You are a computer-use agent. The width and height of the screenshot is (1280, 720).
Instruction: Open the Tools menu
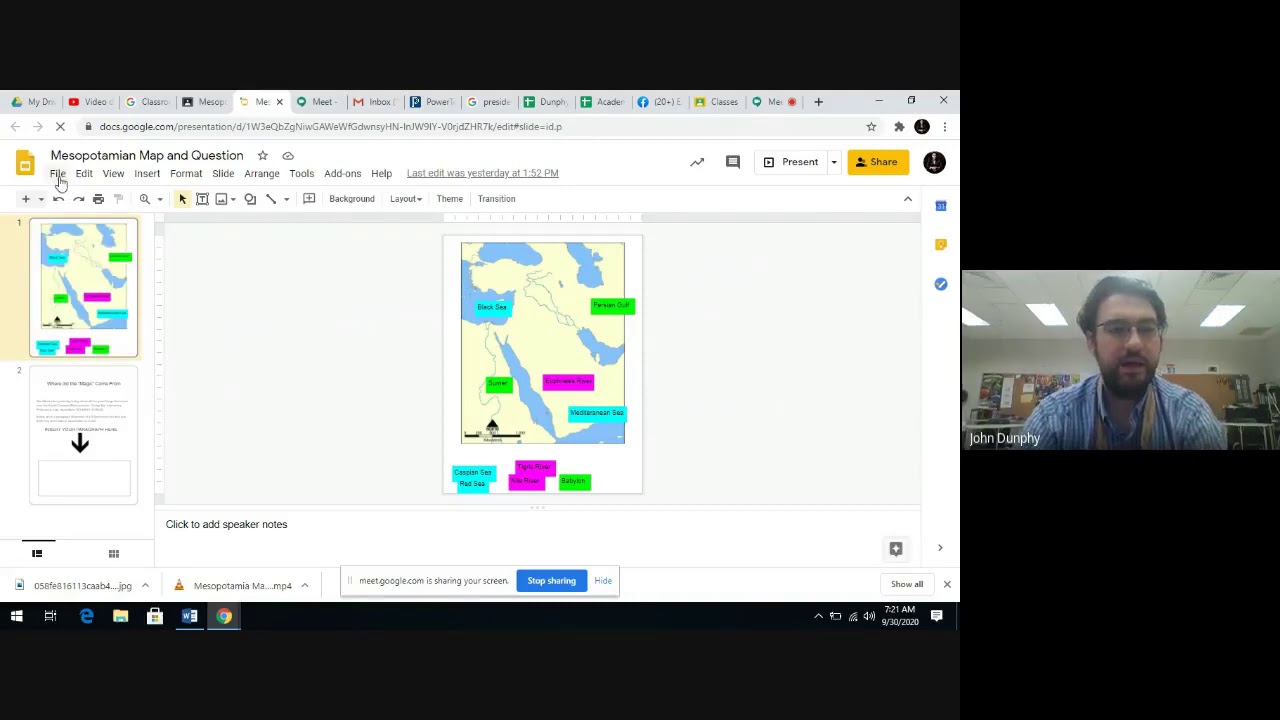[x=302, y=174]
